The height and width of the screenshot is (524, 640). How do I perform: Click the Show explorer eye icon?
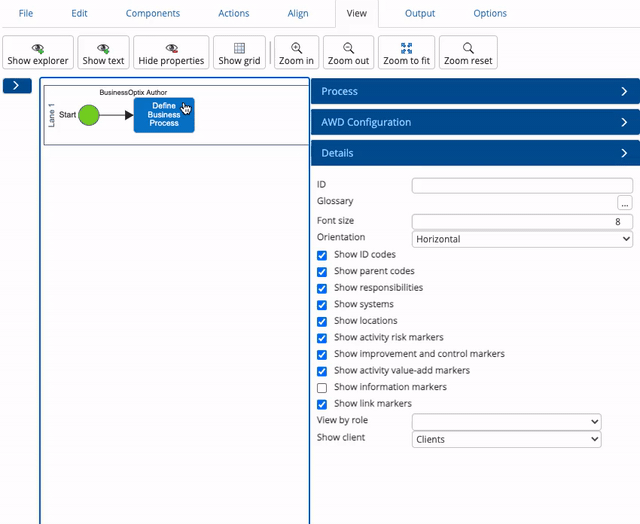(38, 47)
